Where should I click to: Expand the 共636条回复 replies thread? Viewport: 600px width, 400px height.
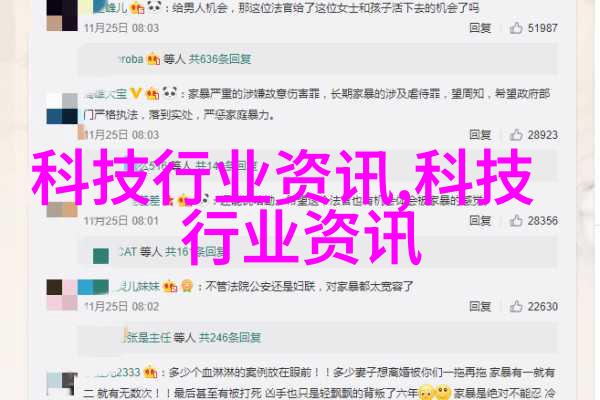pyautogui.click(x=220, y=59)
